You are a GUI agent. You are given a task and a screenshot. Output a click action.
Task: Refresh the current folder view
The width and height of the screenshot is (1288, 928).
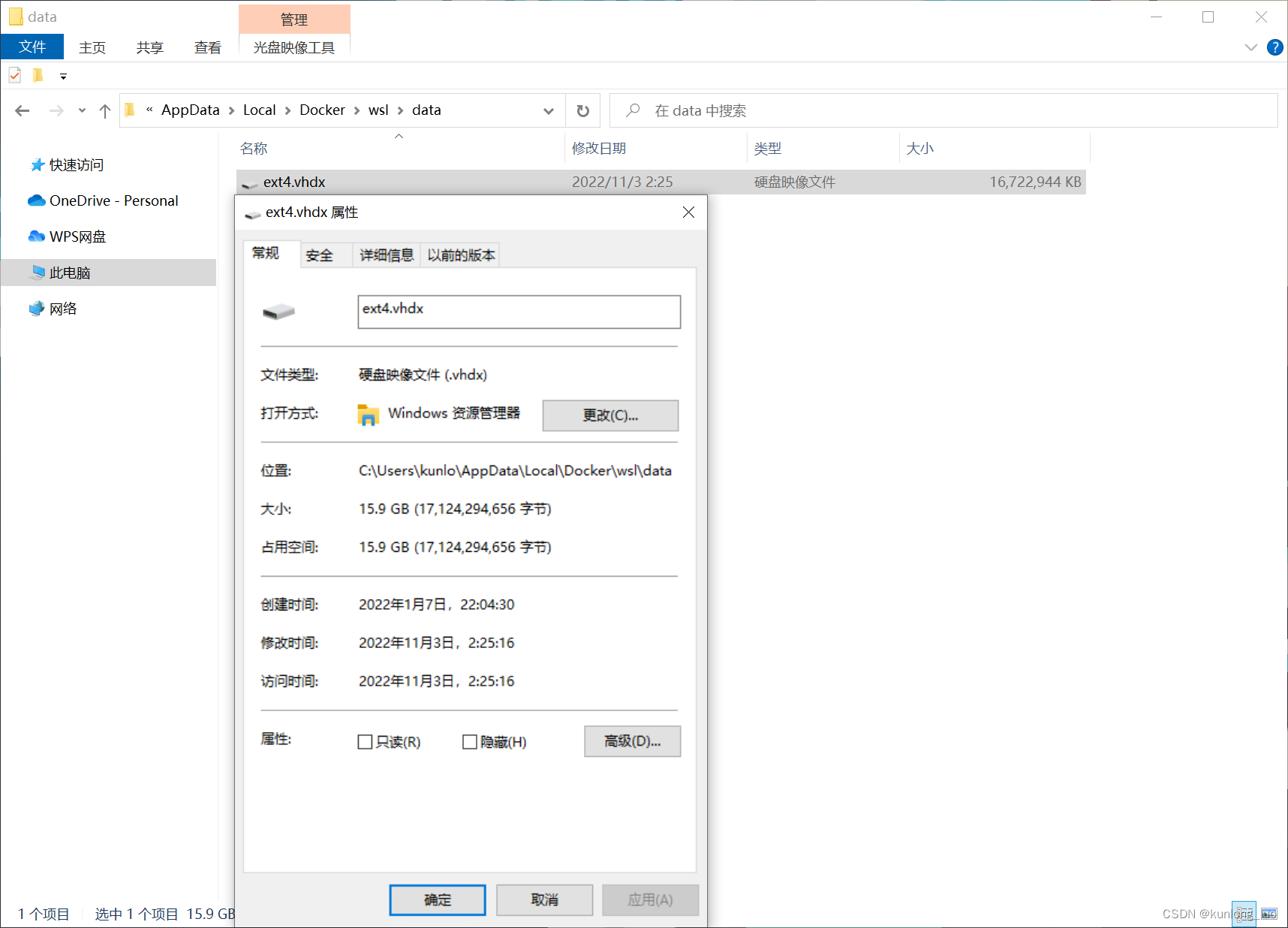pos(583,110)
